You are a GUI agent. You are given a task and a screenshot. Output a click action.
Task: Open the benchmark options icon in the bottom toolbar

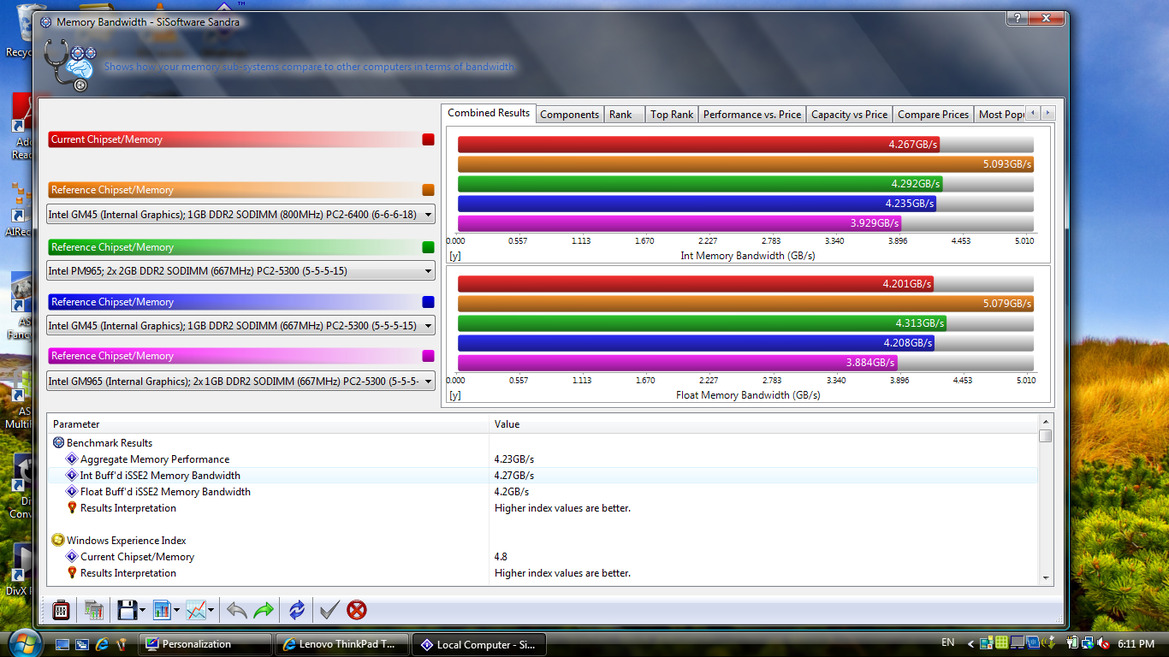tap(61, 610)
